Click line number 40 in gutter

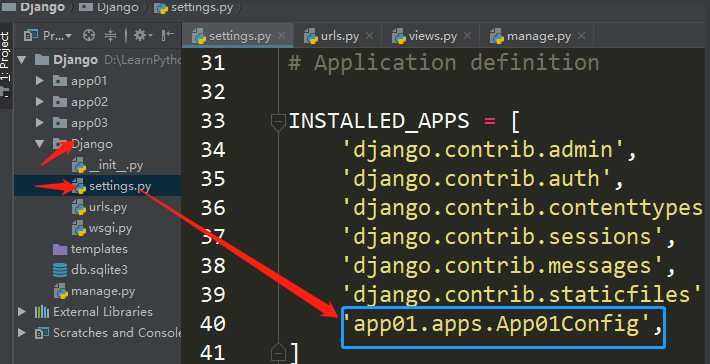pos(212,324)
